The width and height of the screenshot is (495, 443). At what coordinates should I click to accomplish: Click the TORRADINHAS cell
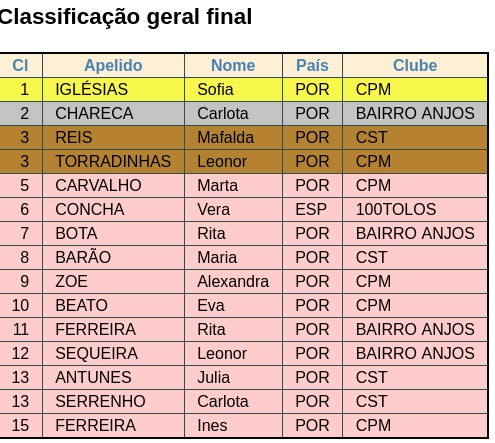(113, 161)
